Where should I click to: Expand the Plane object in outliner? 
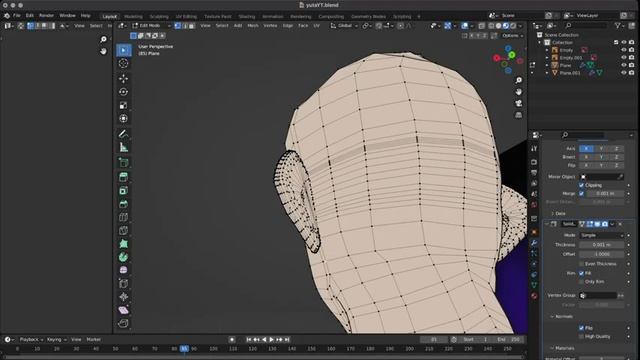(x=547, y=65)
